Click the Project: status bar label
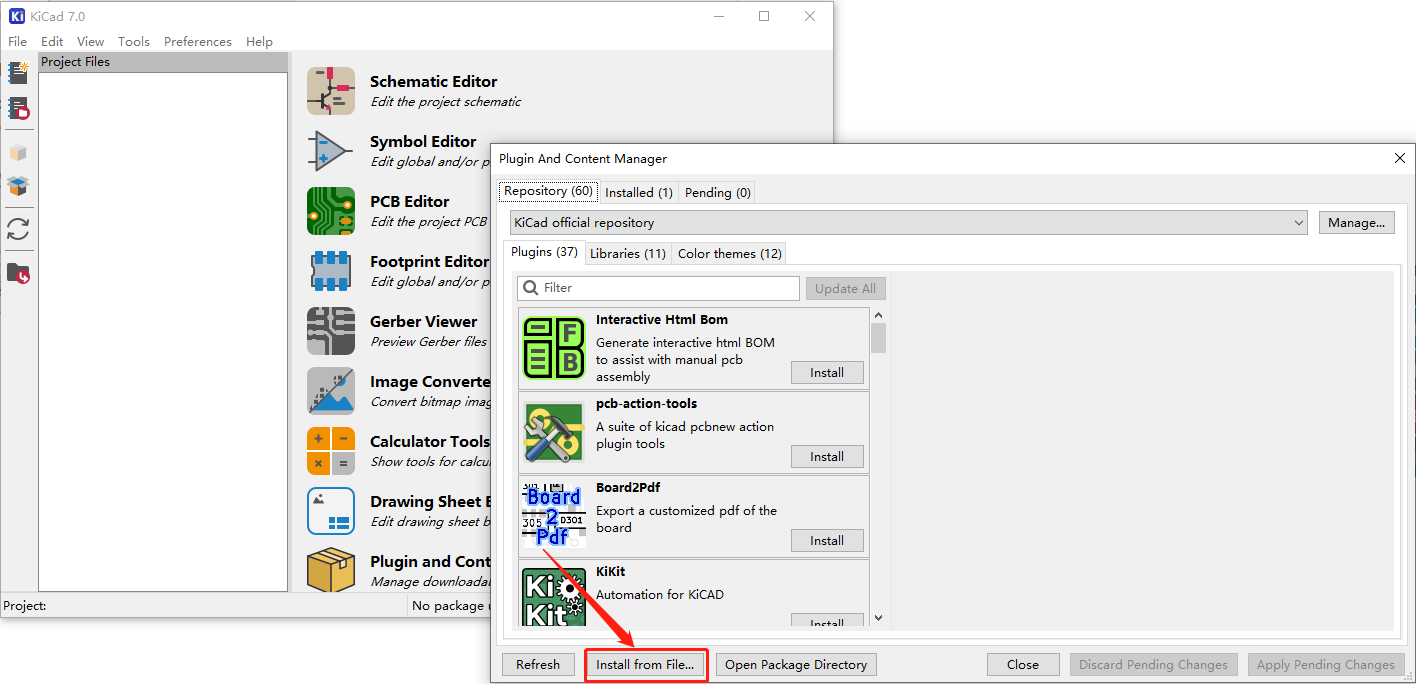 pyautogui.click(x=24, y=605)
